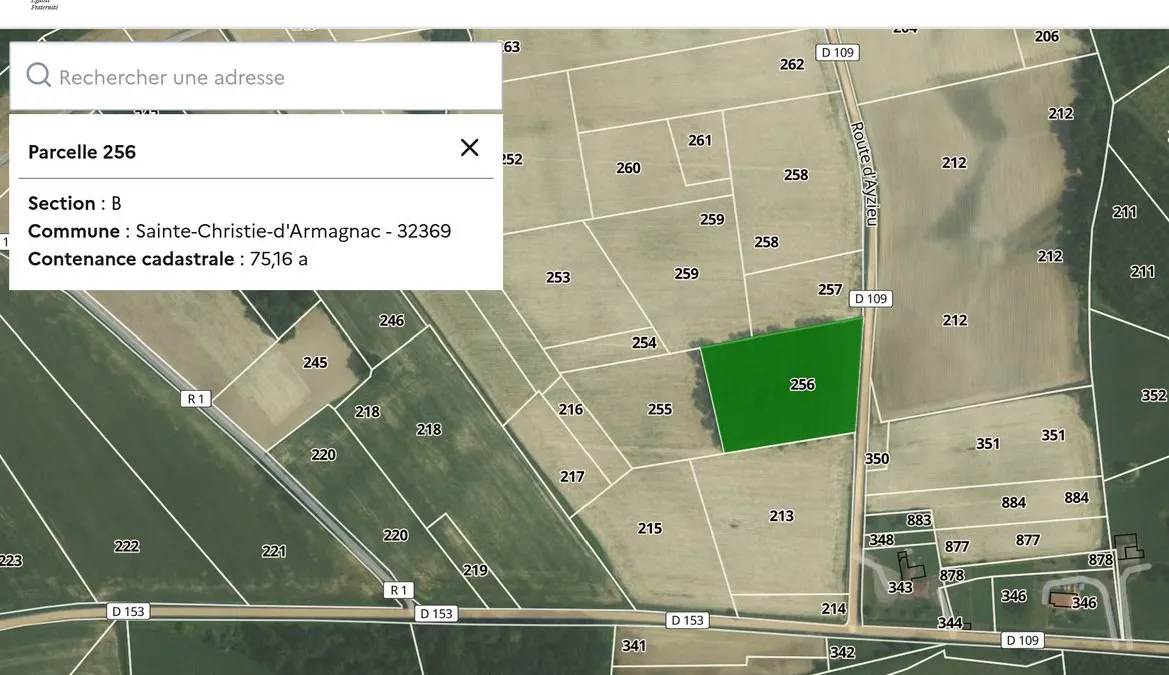Click the magnifying glass search icon
The width and height of the screenshot is (1169, 675).
click(x=39, y=75)
